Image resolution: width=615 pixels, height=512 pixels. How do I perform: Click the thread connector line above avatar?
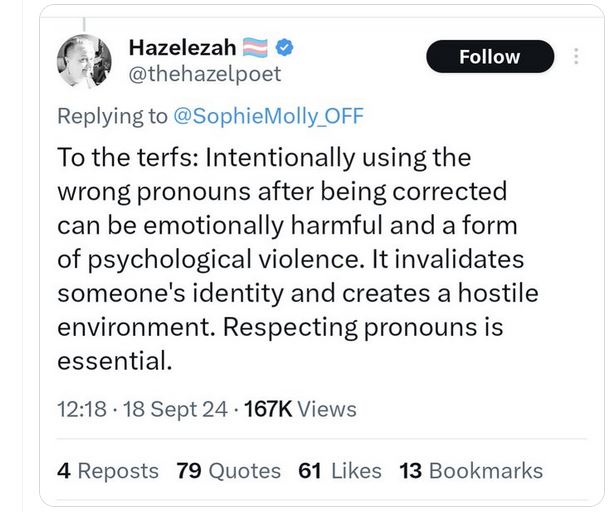pos(83,22)
